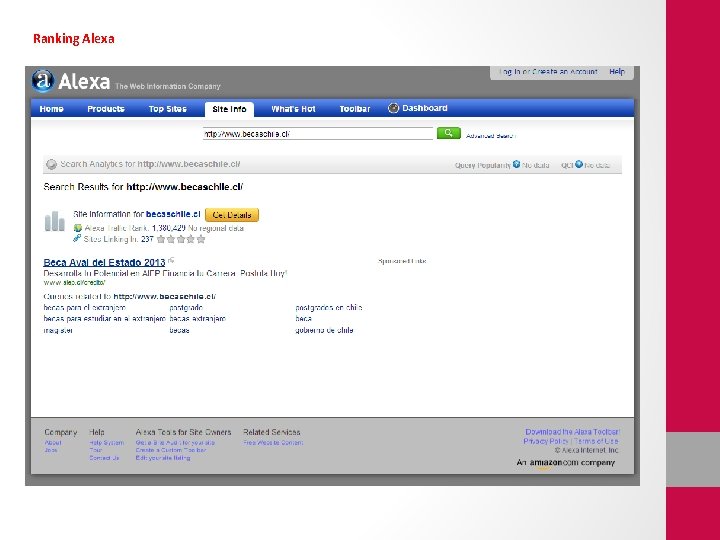The width and height of the screenshot is (720, 540).
Task: Click the Sponsored Links label
Action: (x=402, y=261)
